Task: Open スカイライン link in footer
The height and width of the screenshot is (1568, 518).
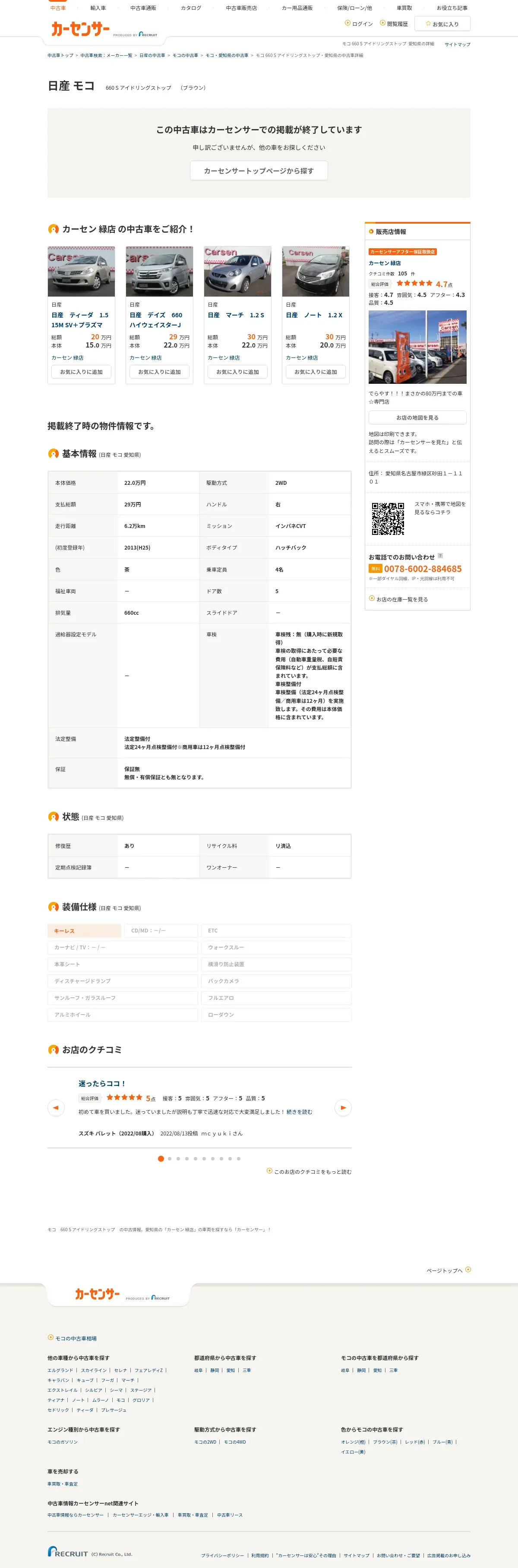Action: tap(94, 1371)
